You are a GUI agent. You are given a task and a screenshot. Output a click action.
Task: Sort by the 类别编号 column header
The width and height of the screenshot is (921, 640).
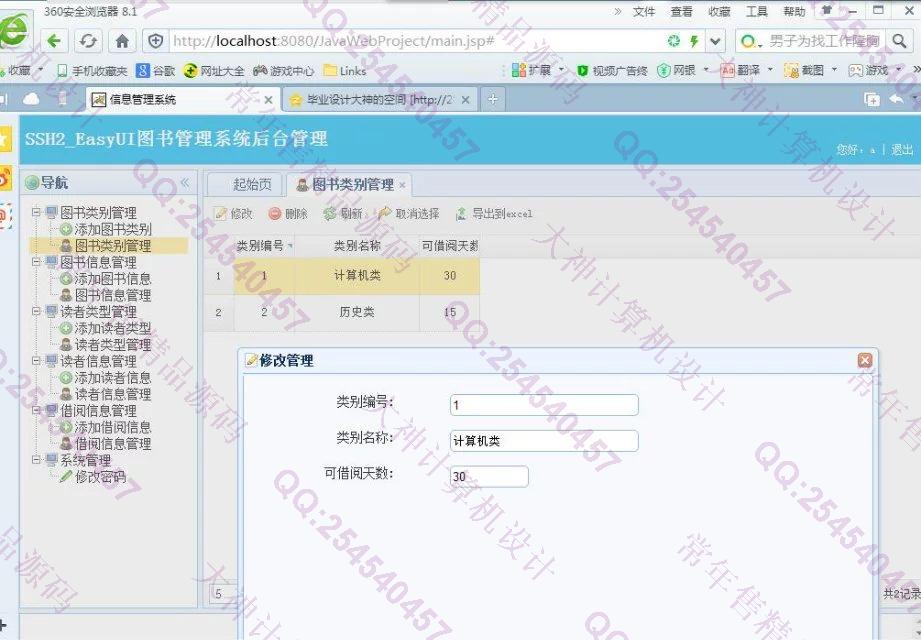[x=264, y=246]
